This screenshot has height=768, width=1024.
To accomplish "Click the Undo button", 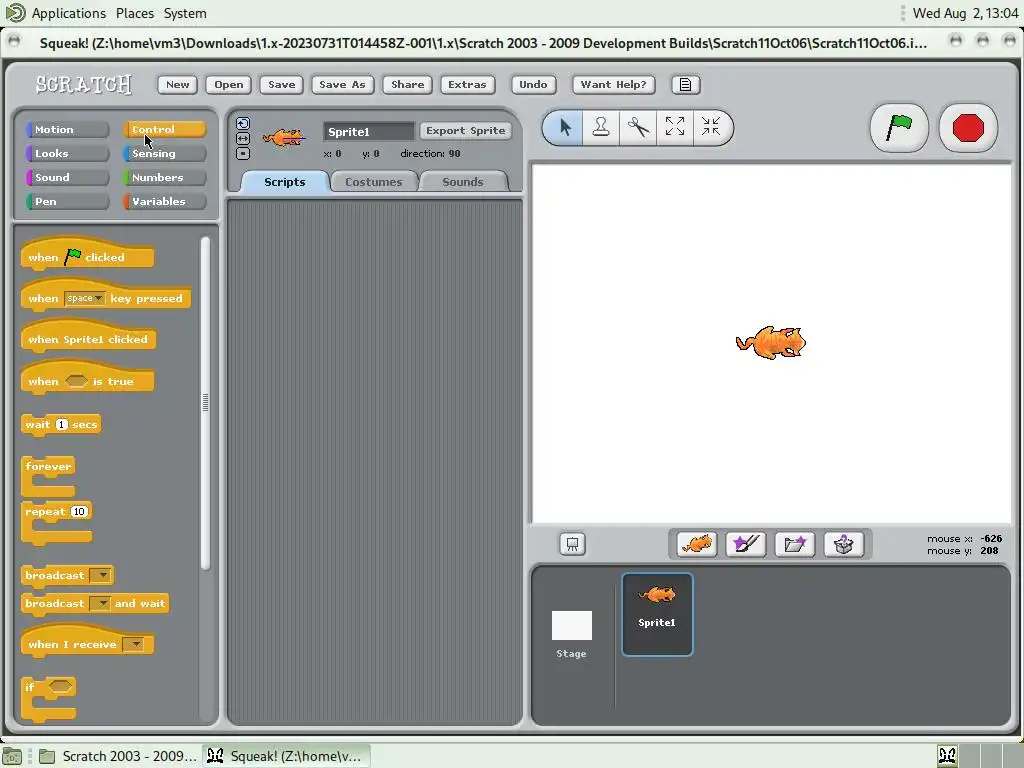I will tap(533, 84).
